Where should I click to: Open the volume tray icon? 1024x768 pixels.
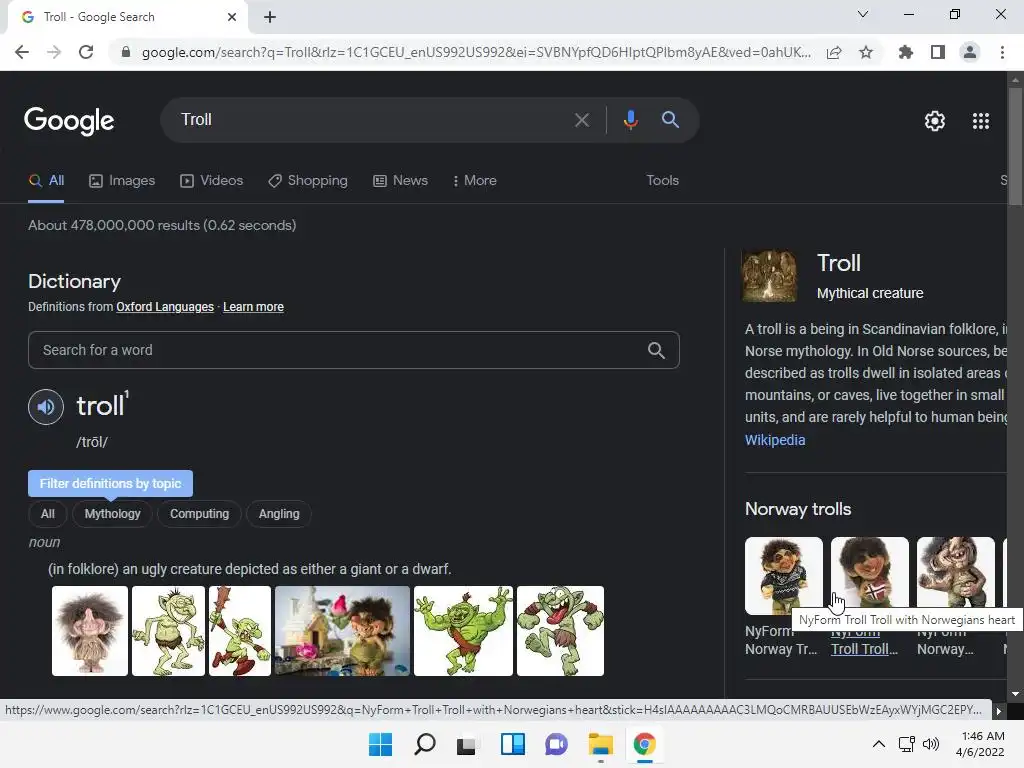[931, 744]
